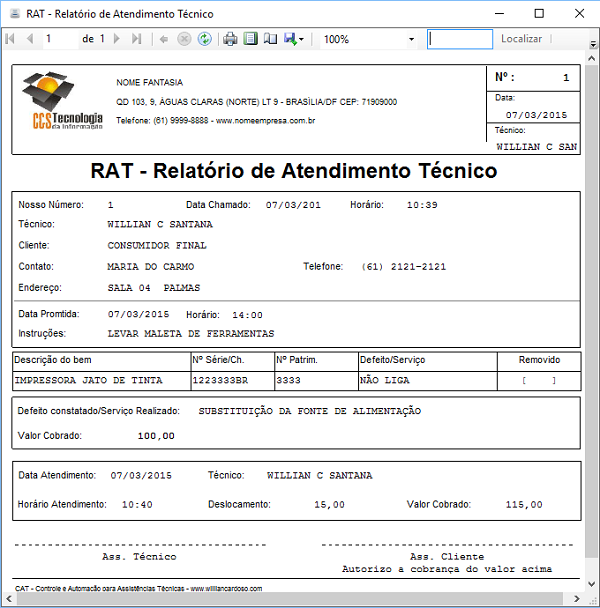Viewport: 600px width, 608px height.
Task: Click the horizontal scrollbar right arrow
Action: pos(577,599)
